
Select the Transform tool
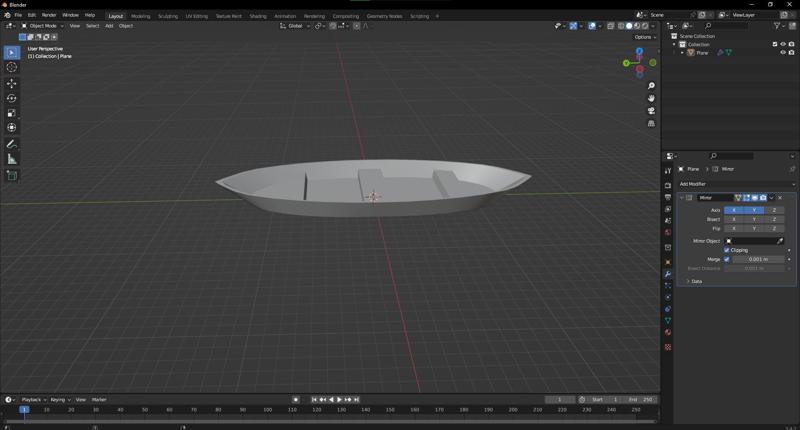click(x=12, y=128)
